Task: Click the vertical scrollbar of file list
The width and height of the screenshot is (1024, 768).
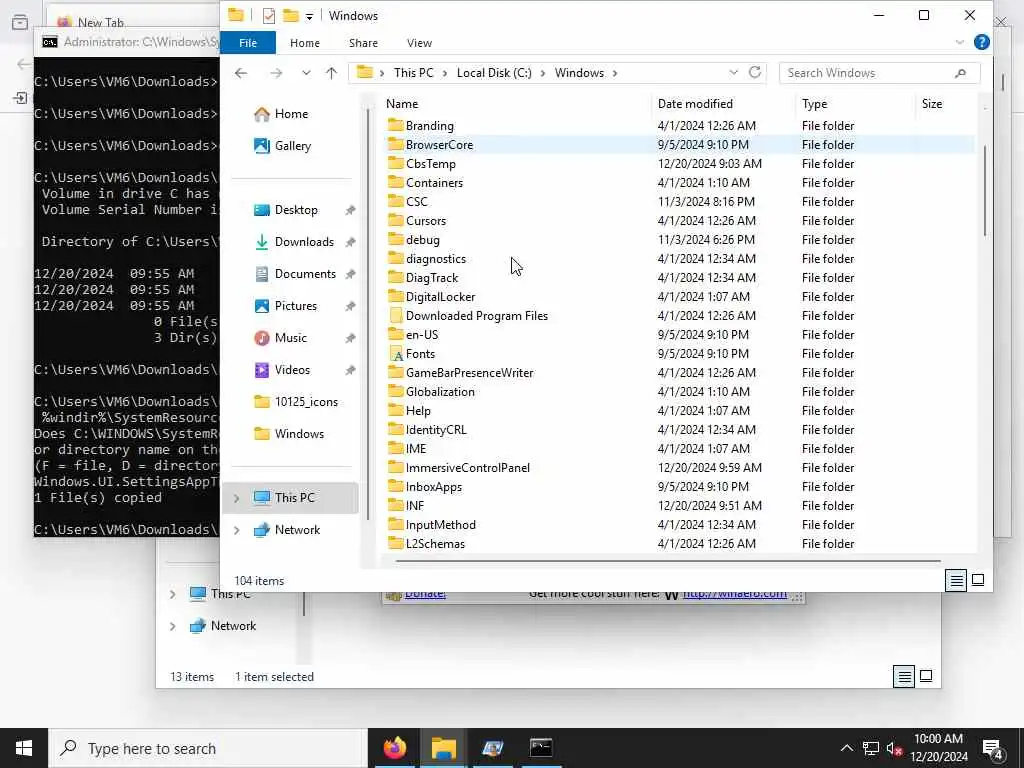Action: [x=985, y=189]
